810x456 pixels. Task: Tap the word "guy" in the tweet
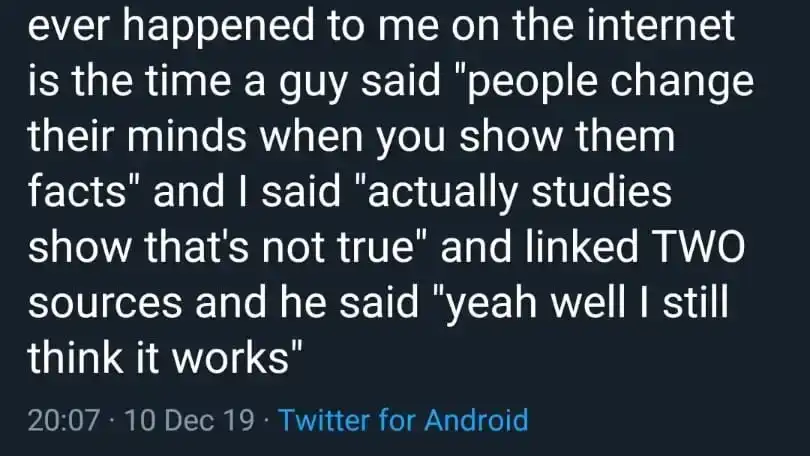tap(313, 84)
